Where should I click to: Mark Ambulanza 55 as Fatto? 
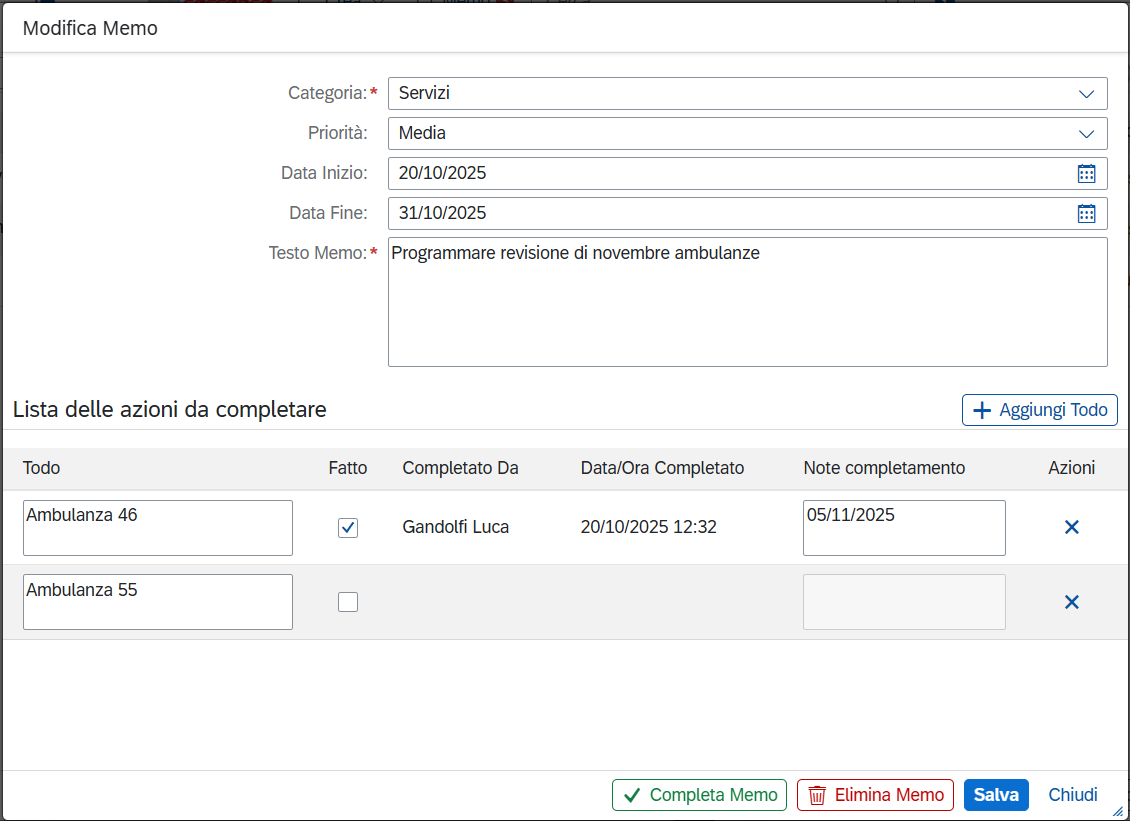point(348,602)
